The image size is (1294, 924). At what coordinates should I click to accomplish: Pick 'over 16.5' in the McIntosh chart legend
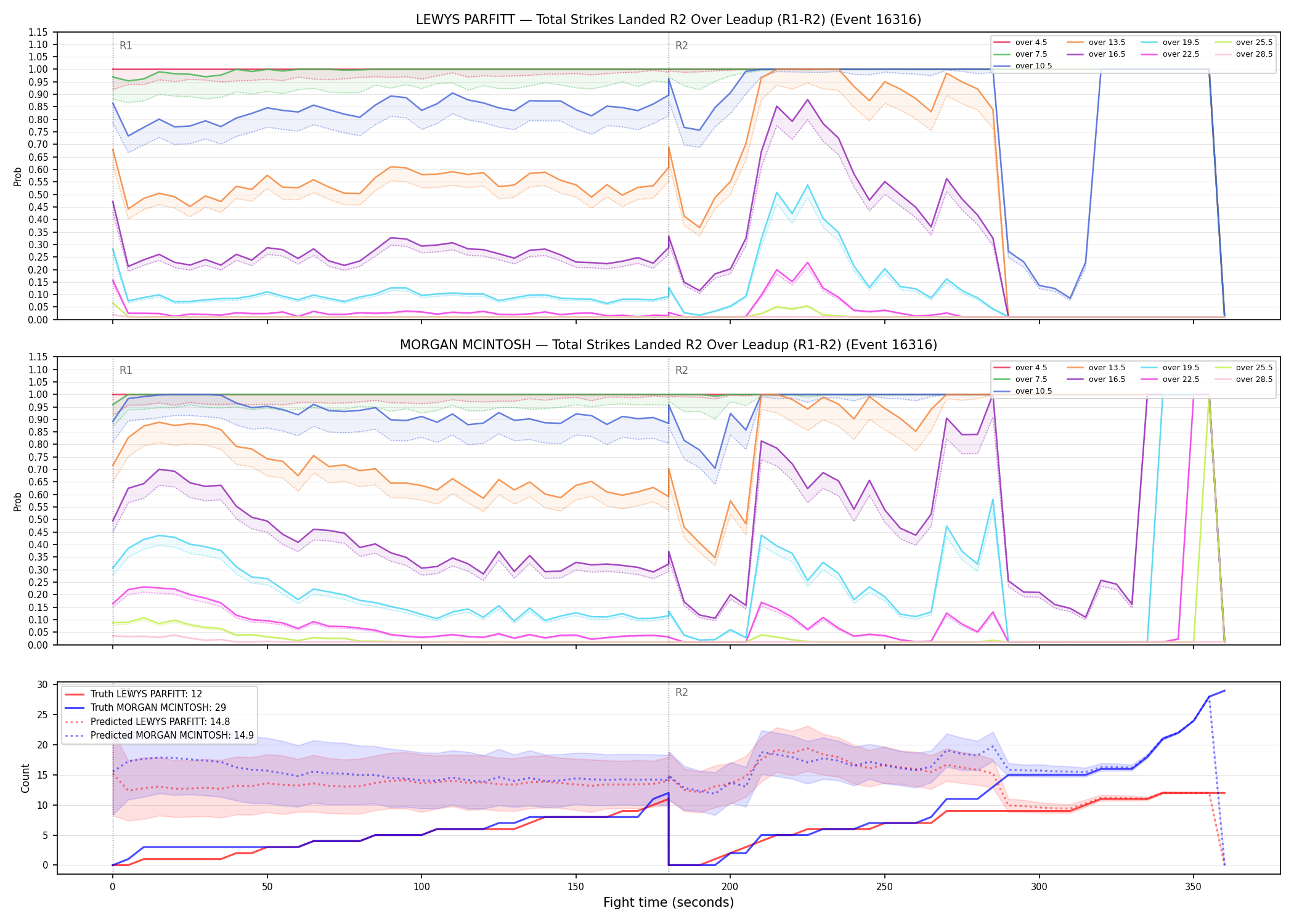1096,379
